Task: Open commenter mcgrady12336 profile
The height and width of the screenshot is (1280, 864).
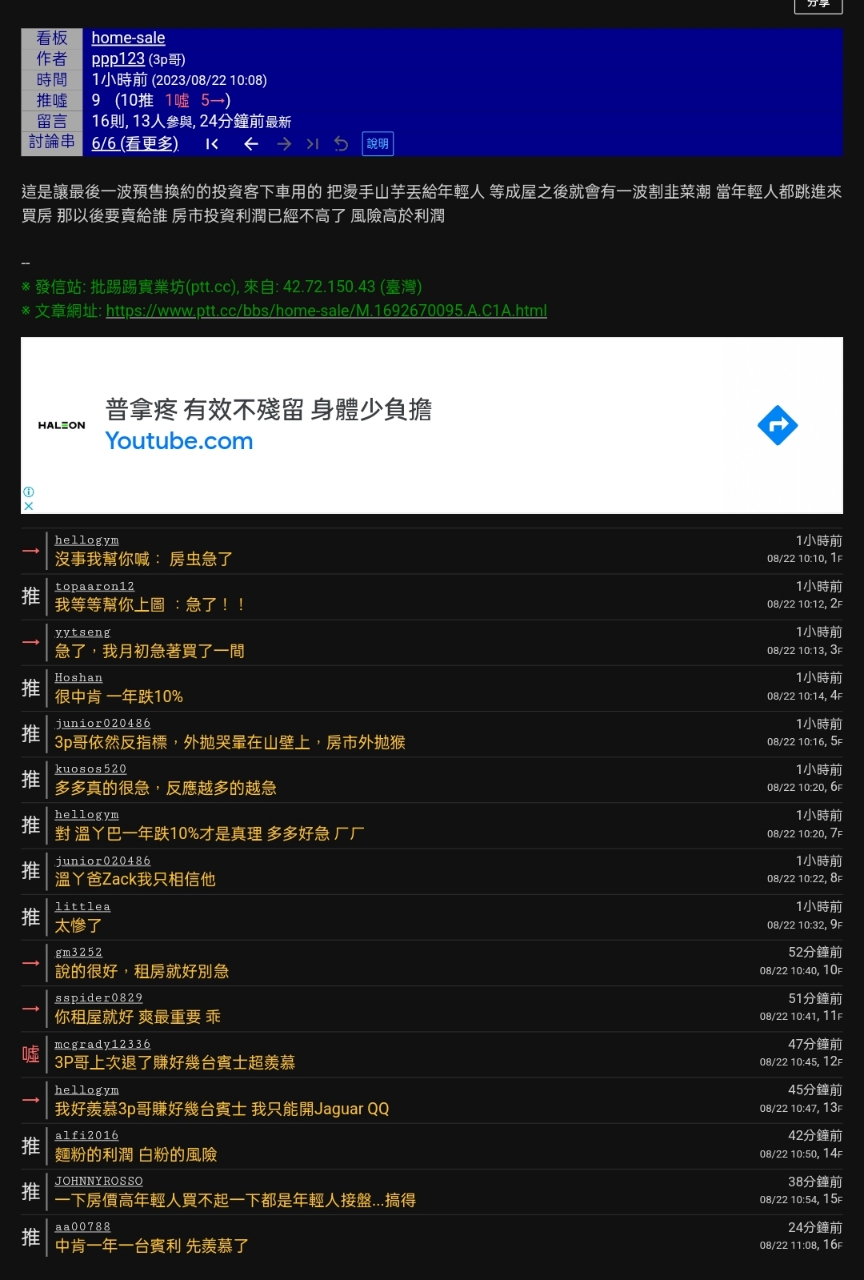Action: pos(102,1044)
